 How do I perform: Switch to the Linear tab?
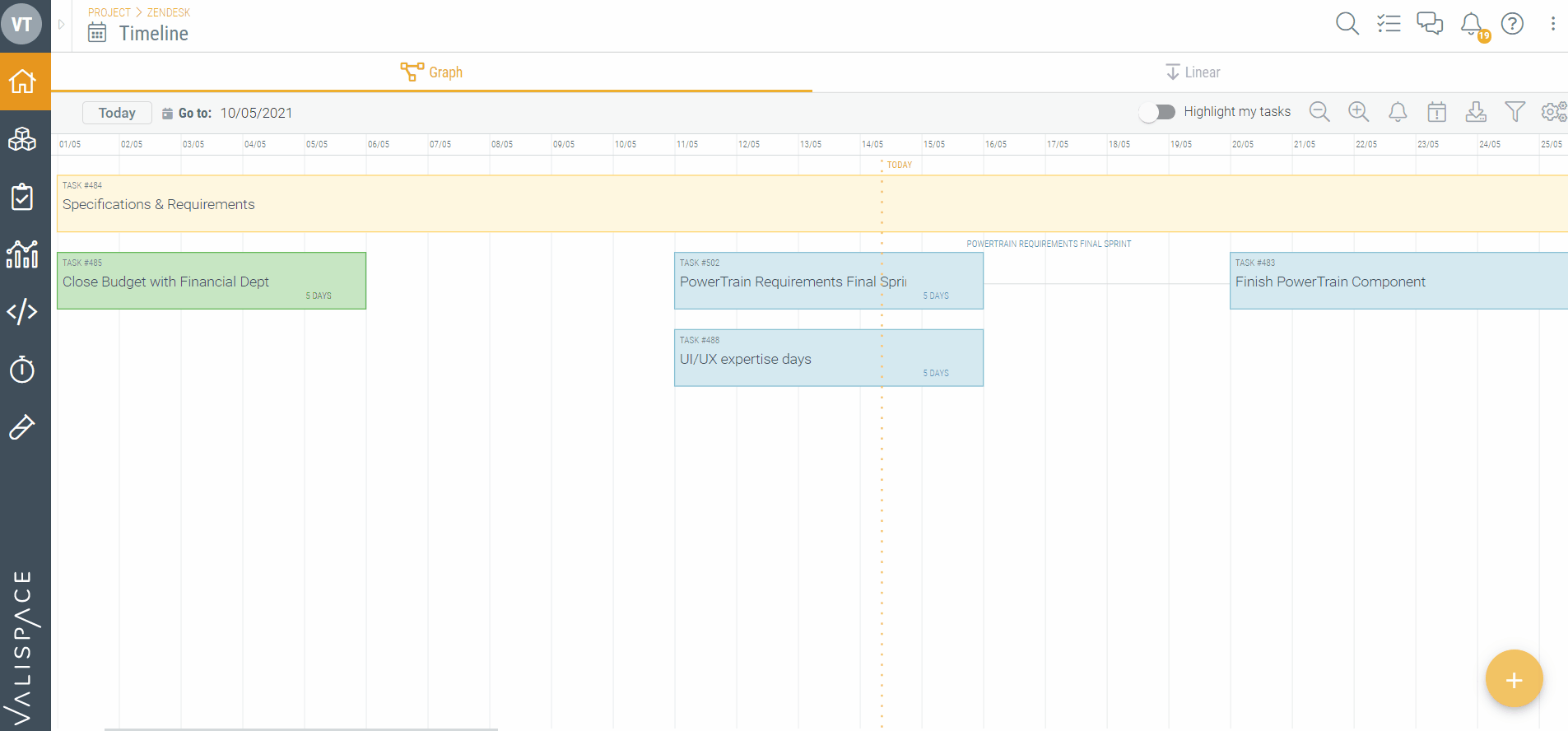pos(1193,72)
